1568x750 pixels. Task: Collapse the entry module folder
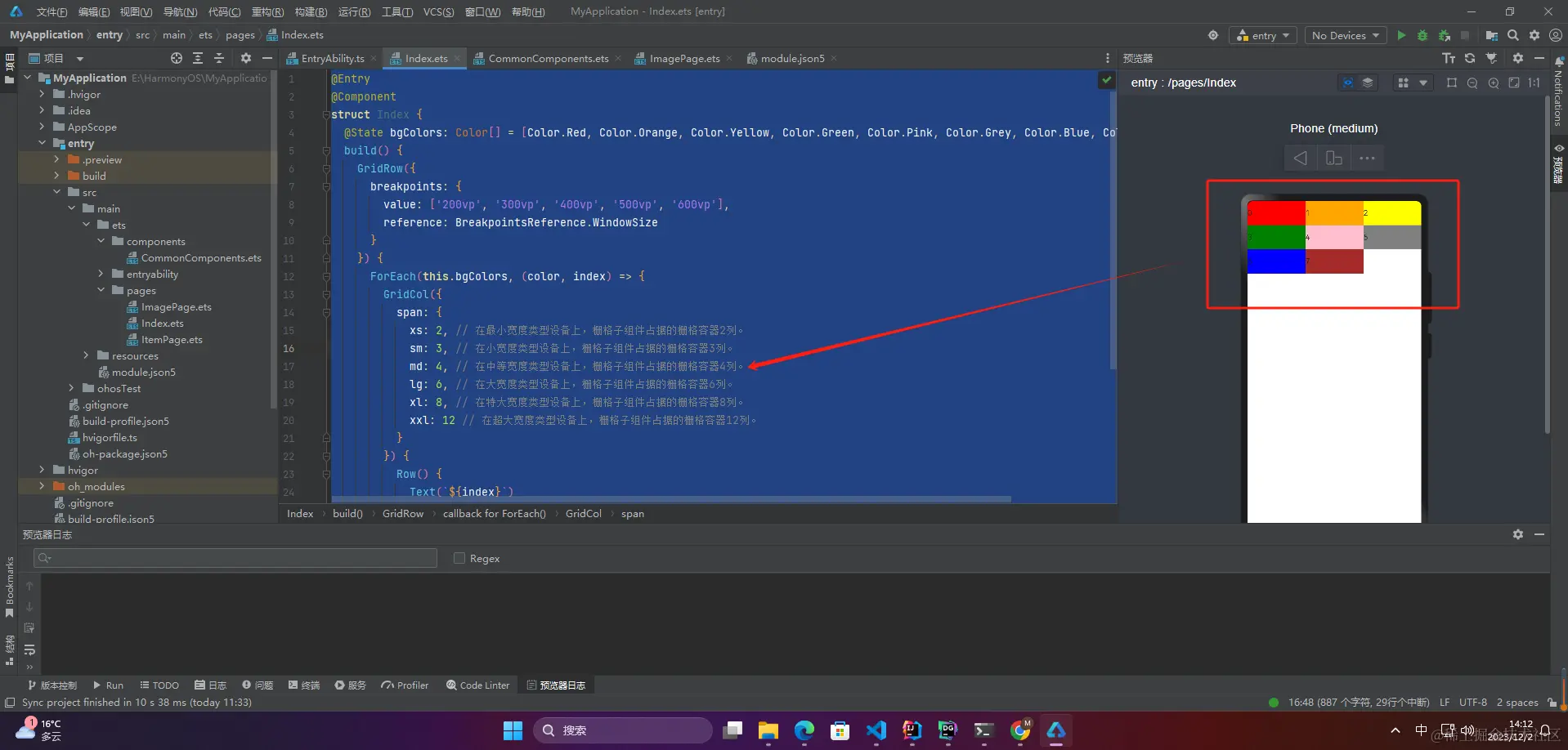[42, 143]
